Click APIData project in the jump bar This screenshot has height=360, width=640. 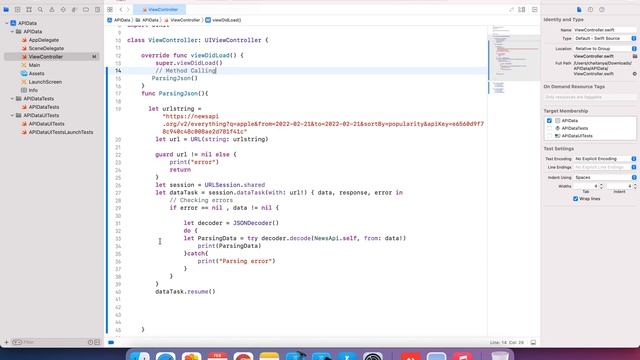[x=119, y=20]
